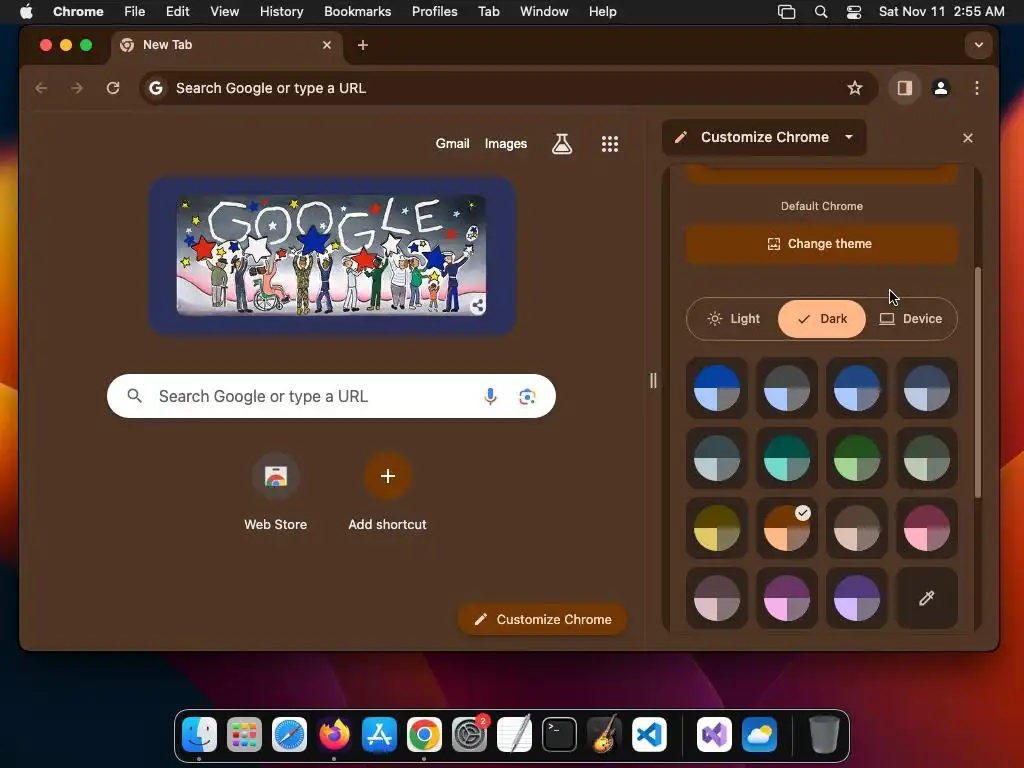Click the Change theme button
1024x768 pixels.
point(822,244)
